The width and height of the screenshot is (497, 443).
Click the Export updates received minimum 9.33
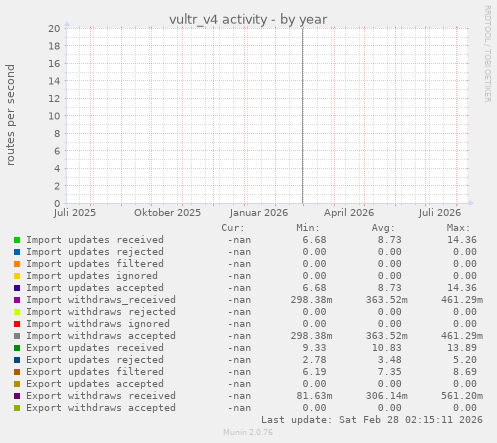pos(314,348)
